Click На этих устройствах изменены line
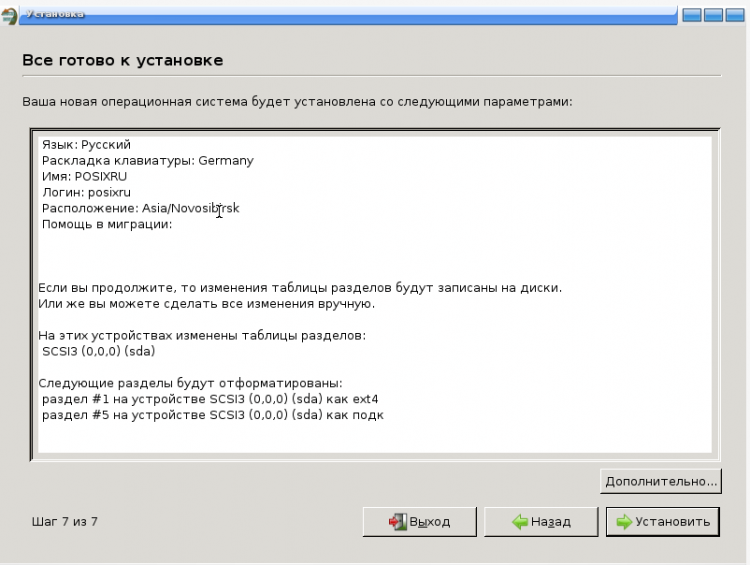Image resolution: width=750 pixels, height=565 pixels. click(x=202, y=335)
